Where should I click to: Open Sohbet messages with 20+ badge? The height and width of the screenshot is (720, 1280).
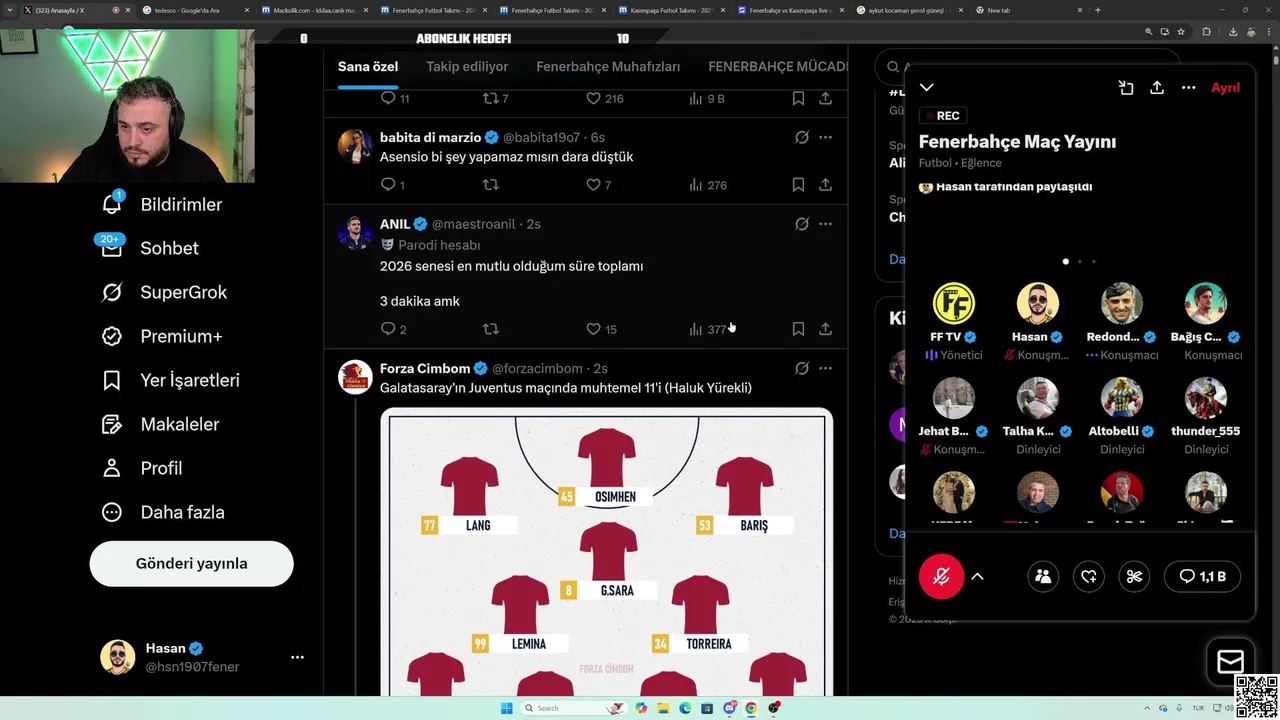149,248
